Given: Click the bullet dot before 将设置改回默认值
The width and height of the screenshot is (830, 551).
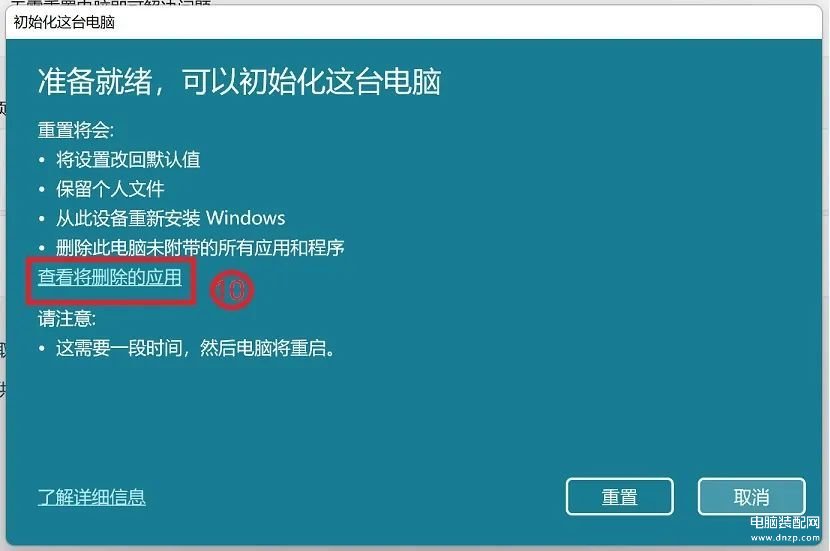Looking at the screenshot, I should tap(42, 160).
